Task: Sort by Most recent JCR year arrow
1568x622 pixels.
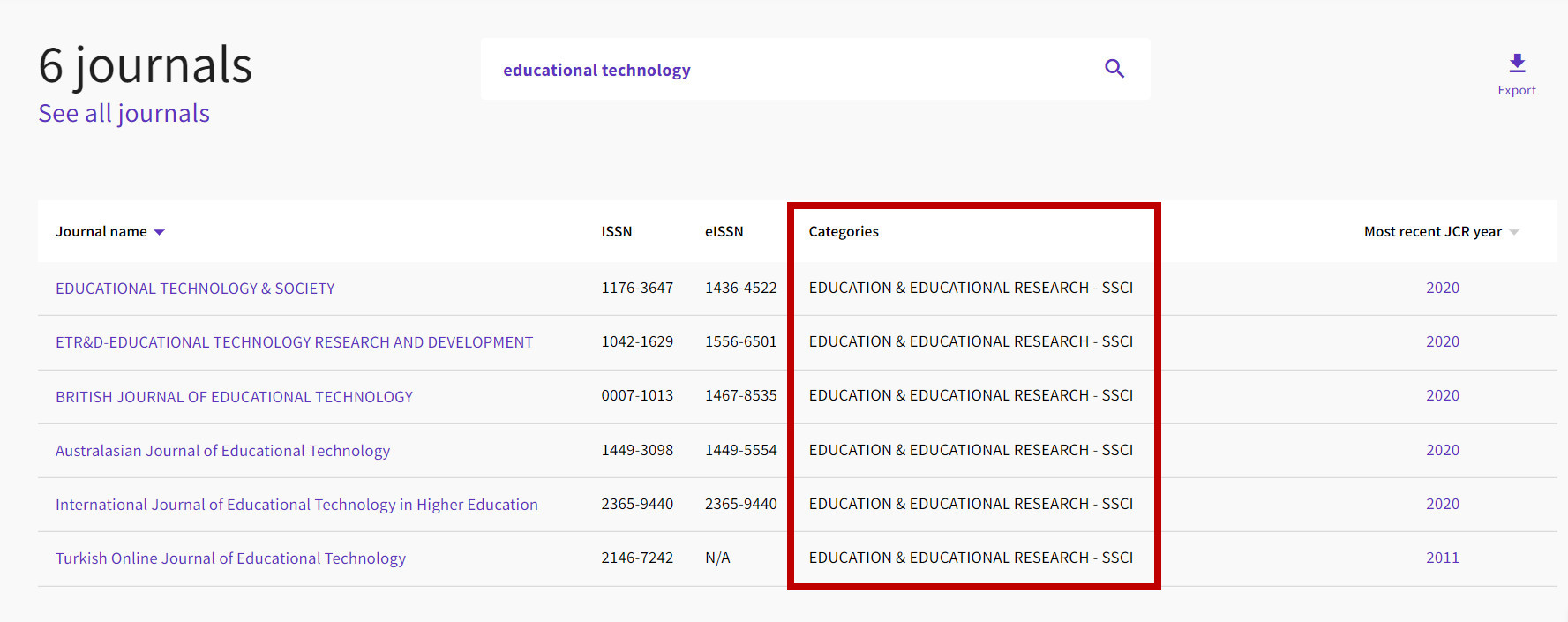Action: (x=1514, y=232)
